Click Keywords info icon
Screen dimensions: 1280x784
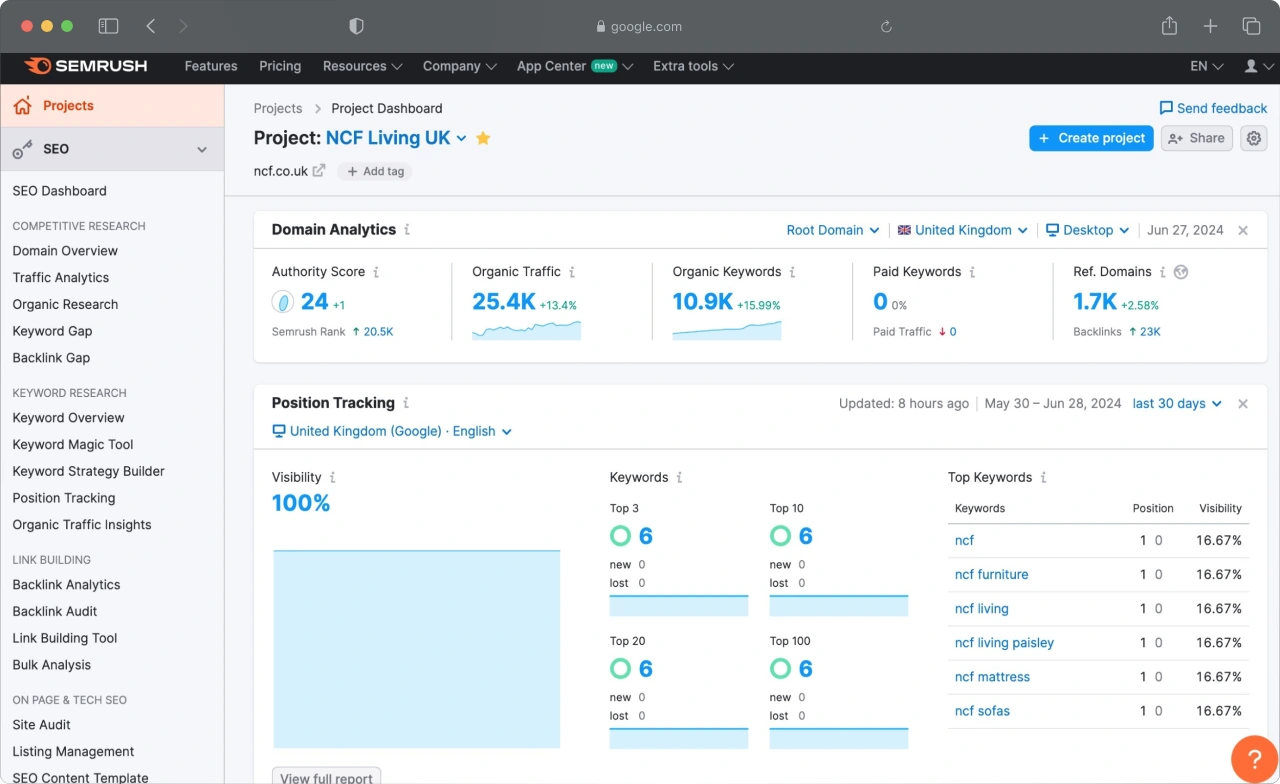point(679,478)
